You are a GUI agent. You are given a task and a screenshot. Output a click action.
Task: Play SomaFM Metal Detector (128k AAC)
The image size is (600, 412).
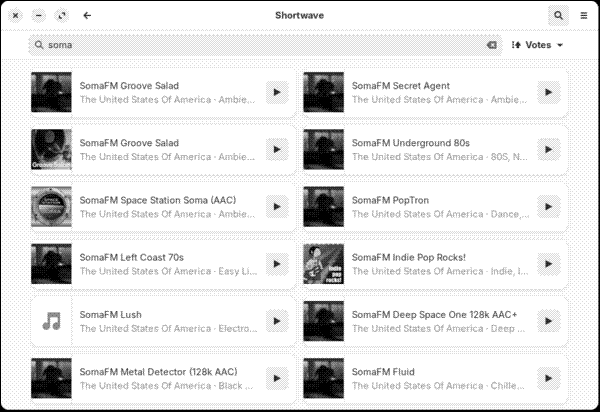pyautogui.click(x=277, y=378)
